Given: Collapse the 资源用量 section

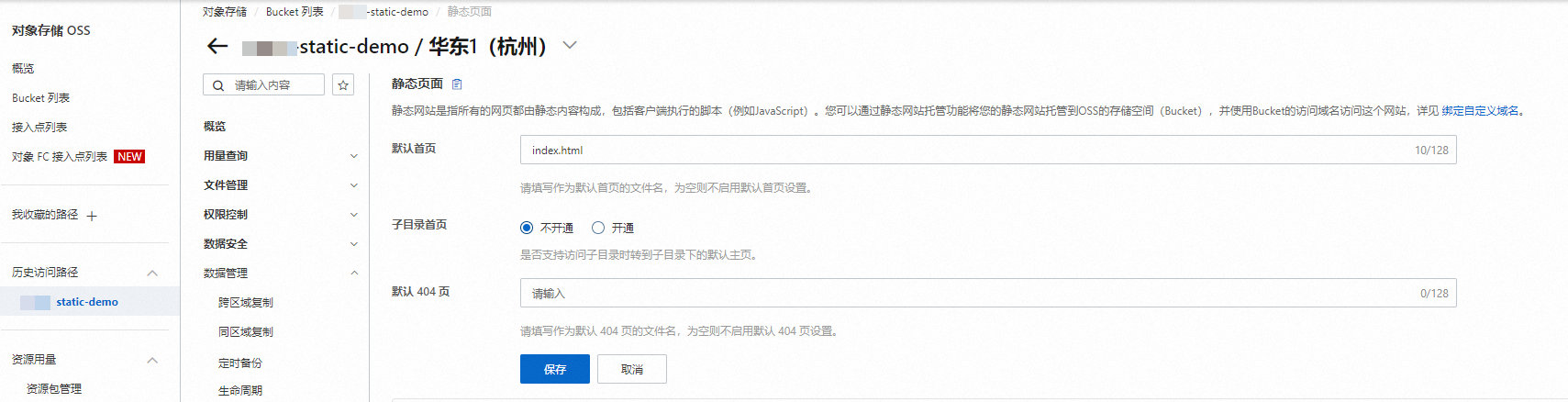Looking at the screenshot, I should click(152, 360).
